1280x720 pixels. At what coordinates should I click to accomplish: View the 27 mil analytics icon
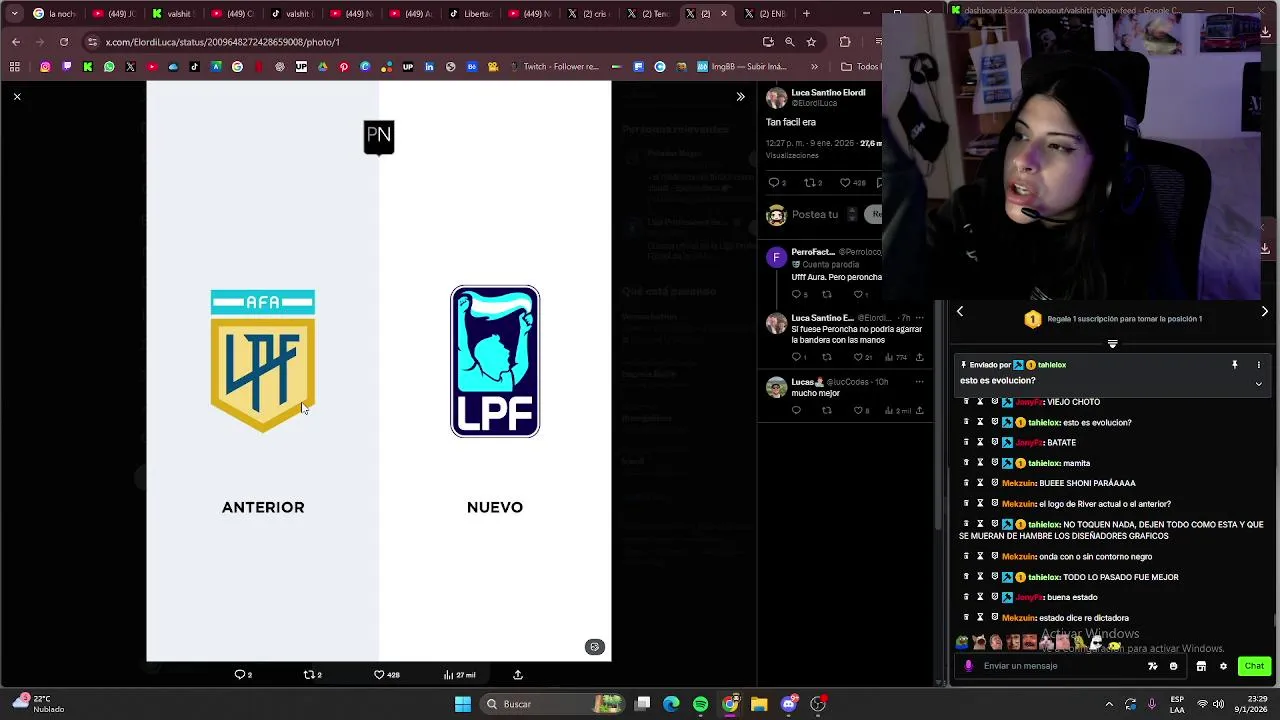point(460,675)
